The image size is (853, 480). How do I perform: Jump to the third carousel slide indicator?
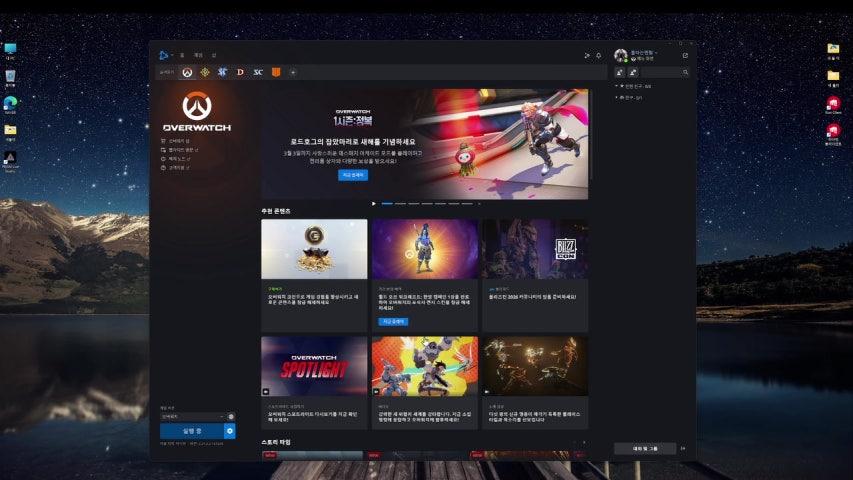coord(413,204)
